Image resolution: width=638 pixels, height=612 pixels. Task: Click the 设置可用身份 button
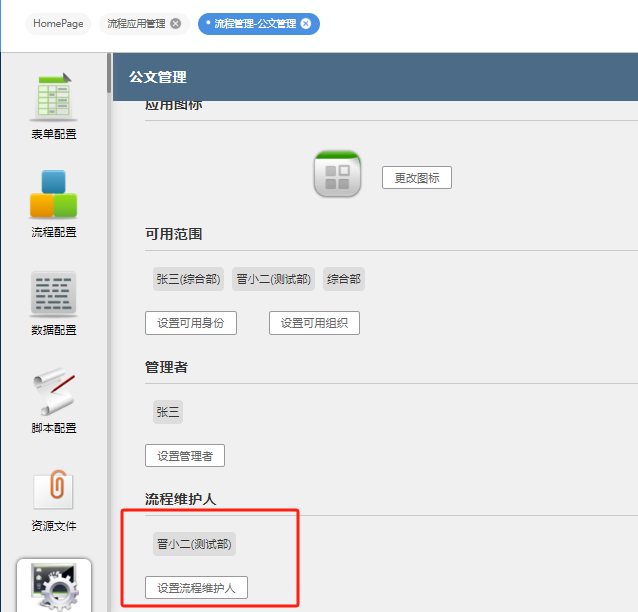(191, 323)
